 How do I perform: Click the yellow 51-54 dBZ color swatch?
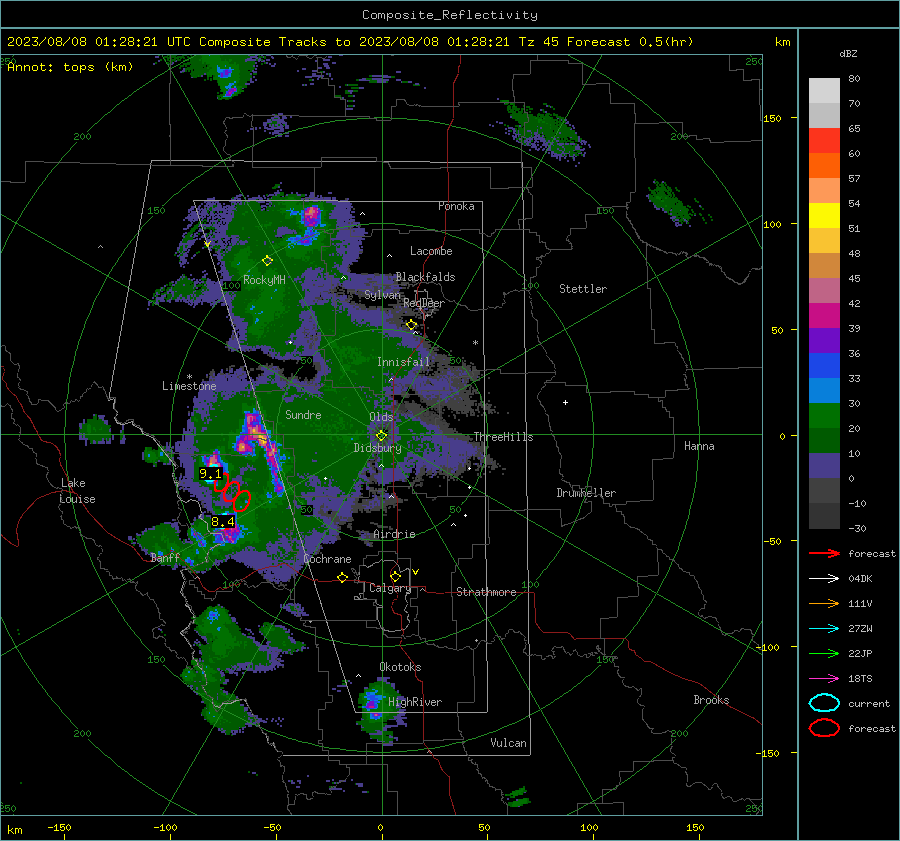824,216
